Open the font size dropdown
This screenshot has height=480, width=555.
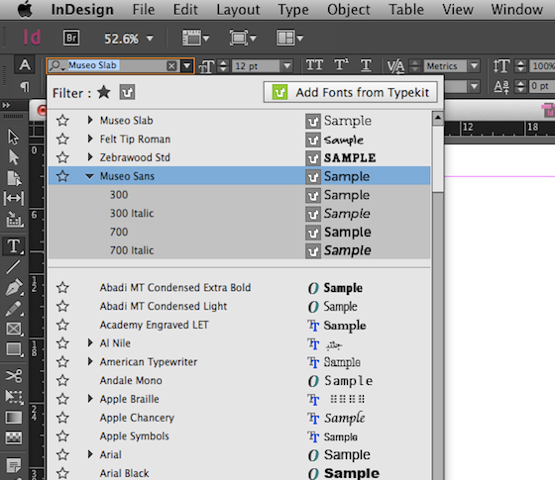pyautogui.click(x=287, y=66)
